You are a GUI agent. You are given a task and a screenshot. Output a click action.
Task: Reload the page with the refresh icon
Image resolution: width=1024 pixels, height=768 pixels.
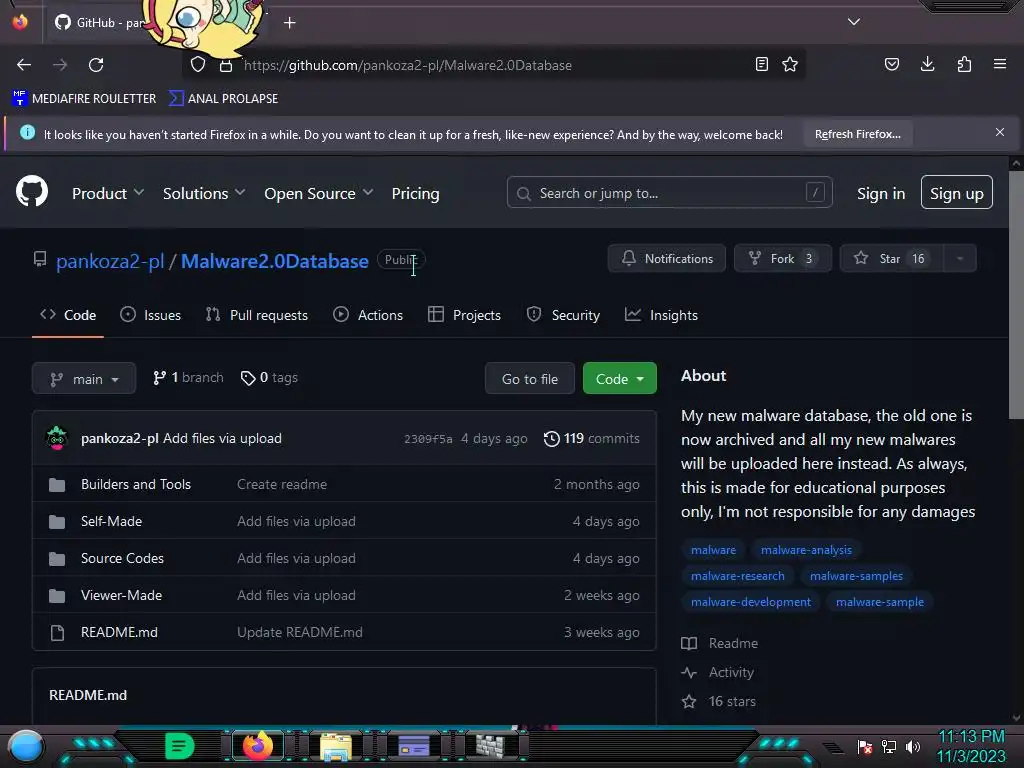tap(96, 65)
